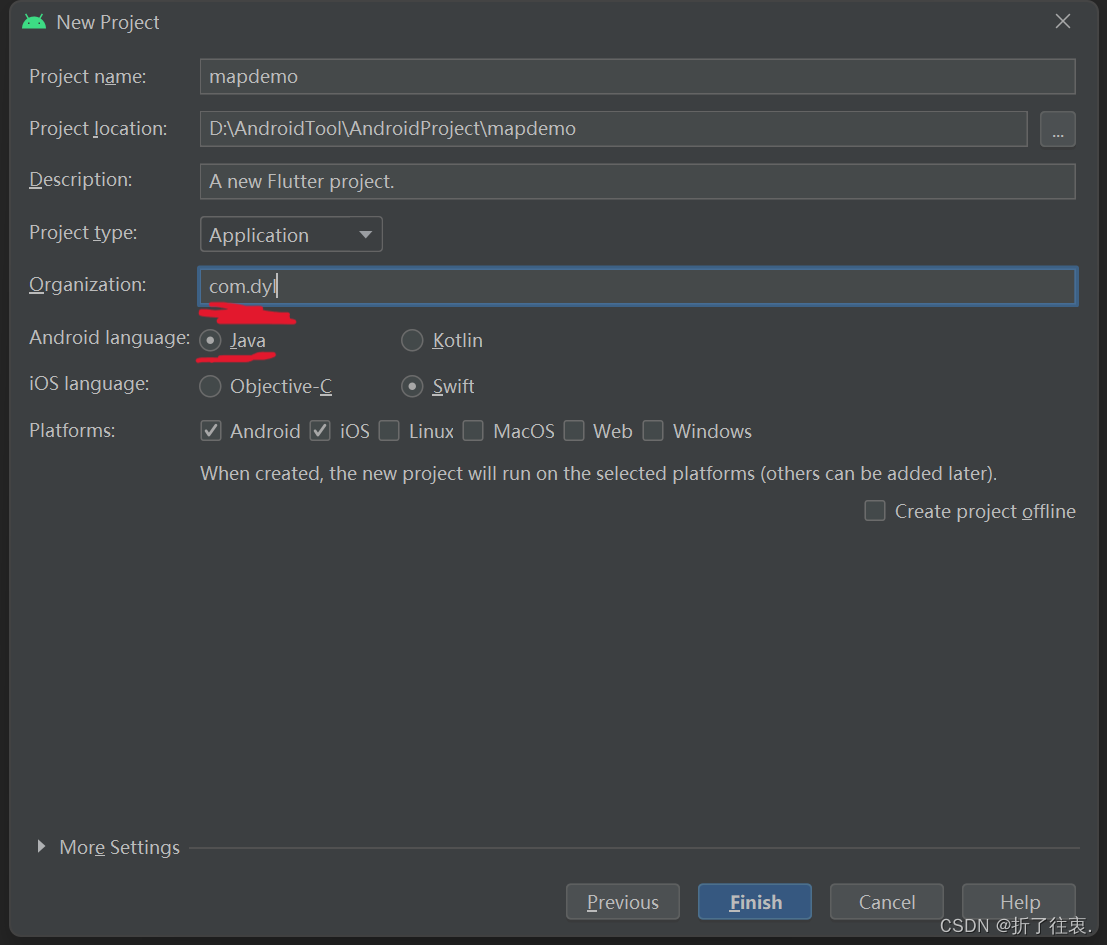
Task: Enable the Linux platform checkbox
Action: click(389, 431)
